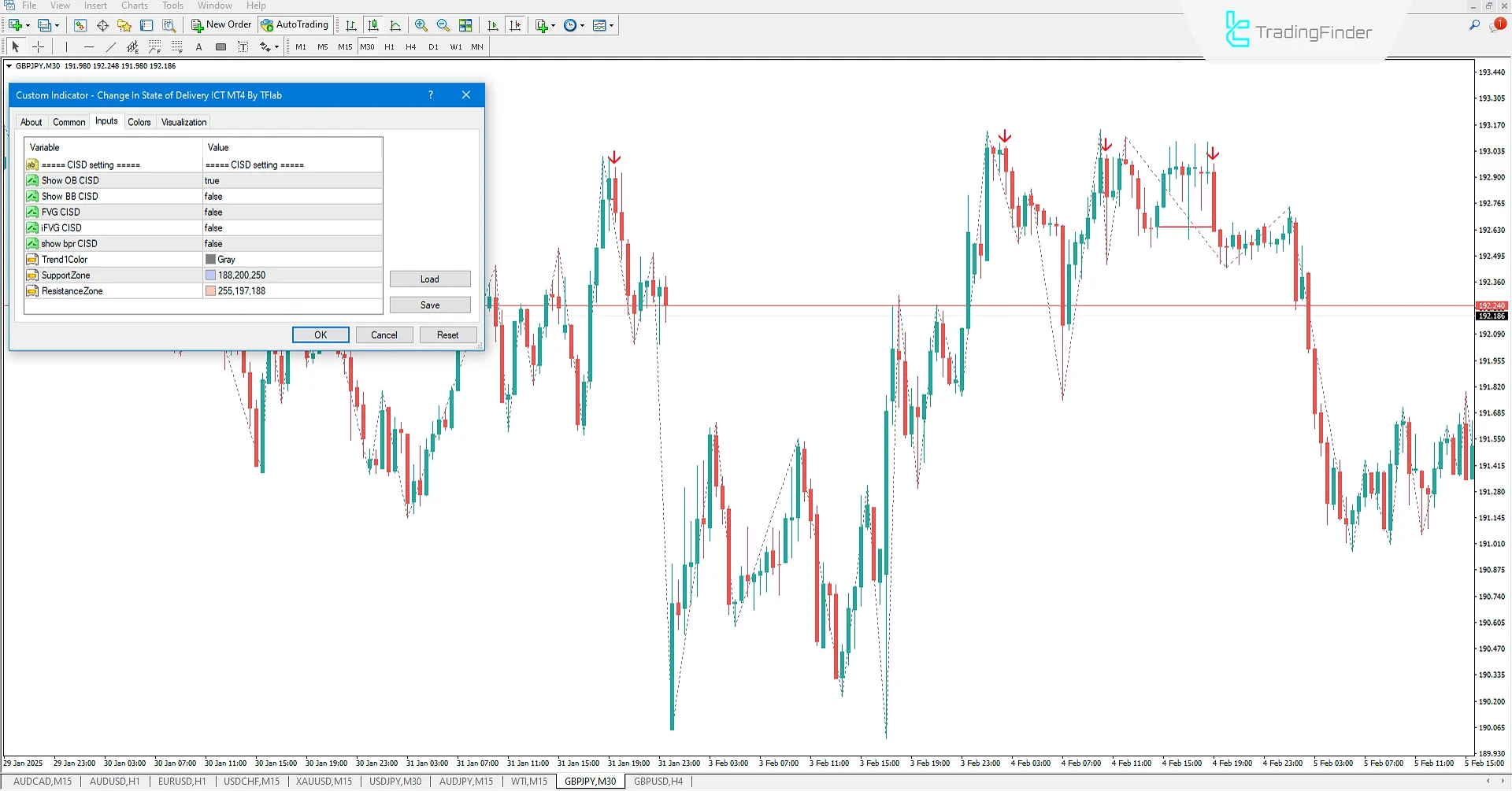
Task: Load saved indicator settings
Action: tap(430, 279)
